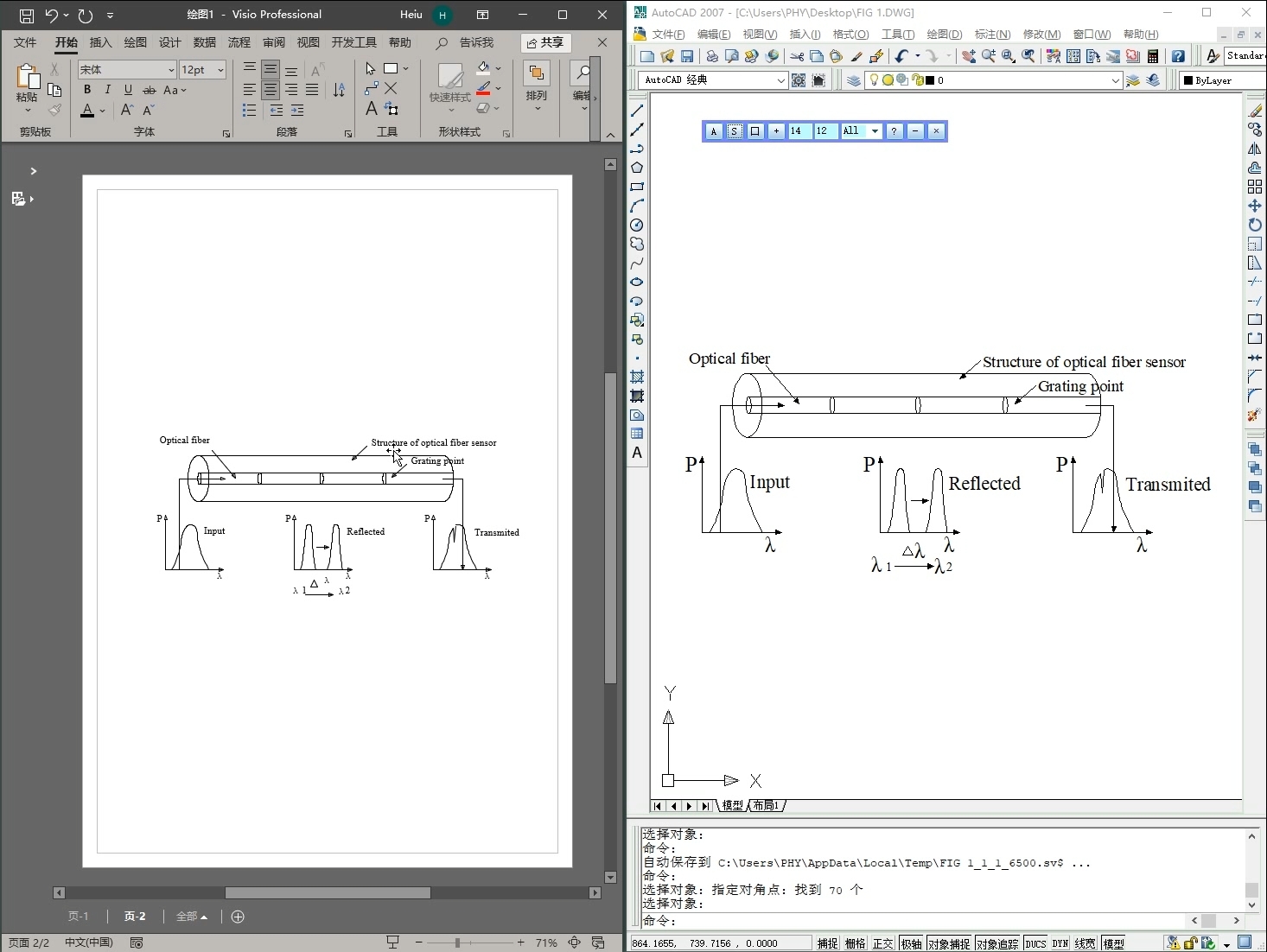Switch to the 页-1 page tab
Viewport: 1267px width, 952px height.
point(79,917)
